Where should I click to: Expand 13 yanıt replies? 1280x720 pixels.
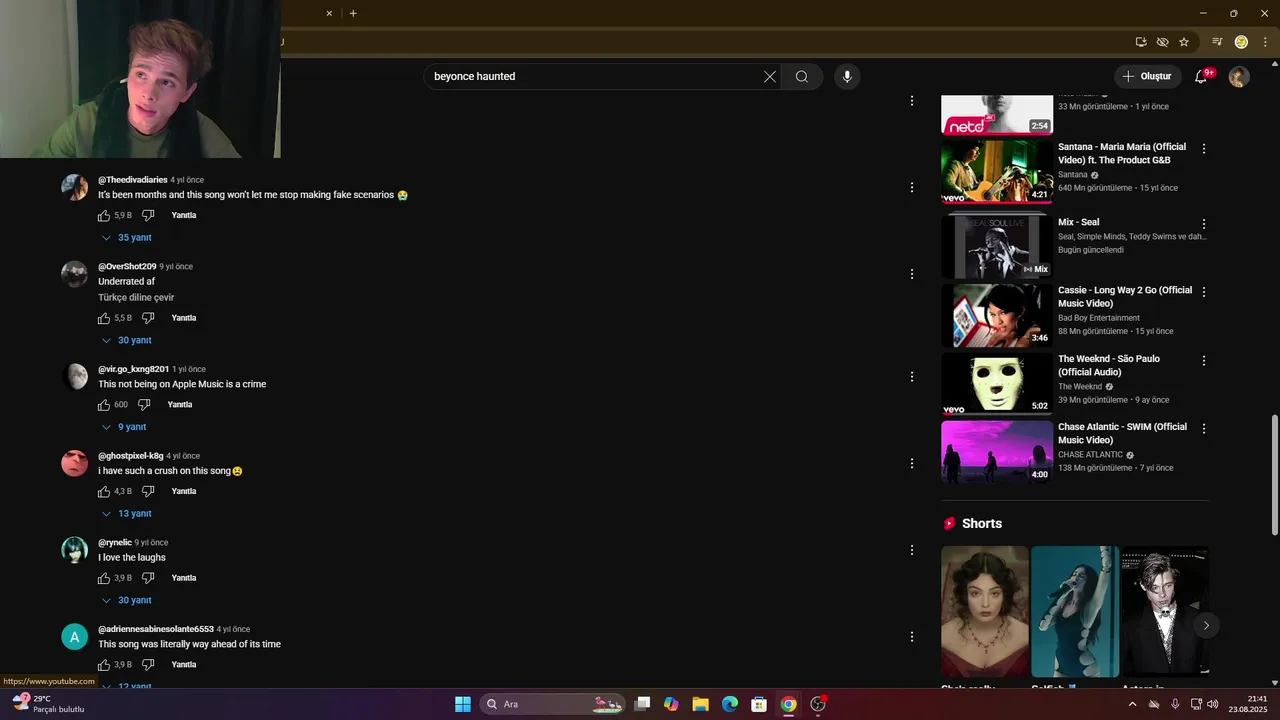point(127,514)
